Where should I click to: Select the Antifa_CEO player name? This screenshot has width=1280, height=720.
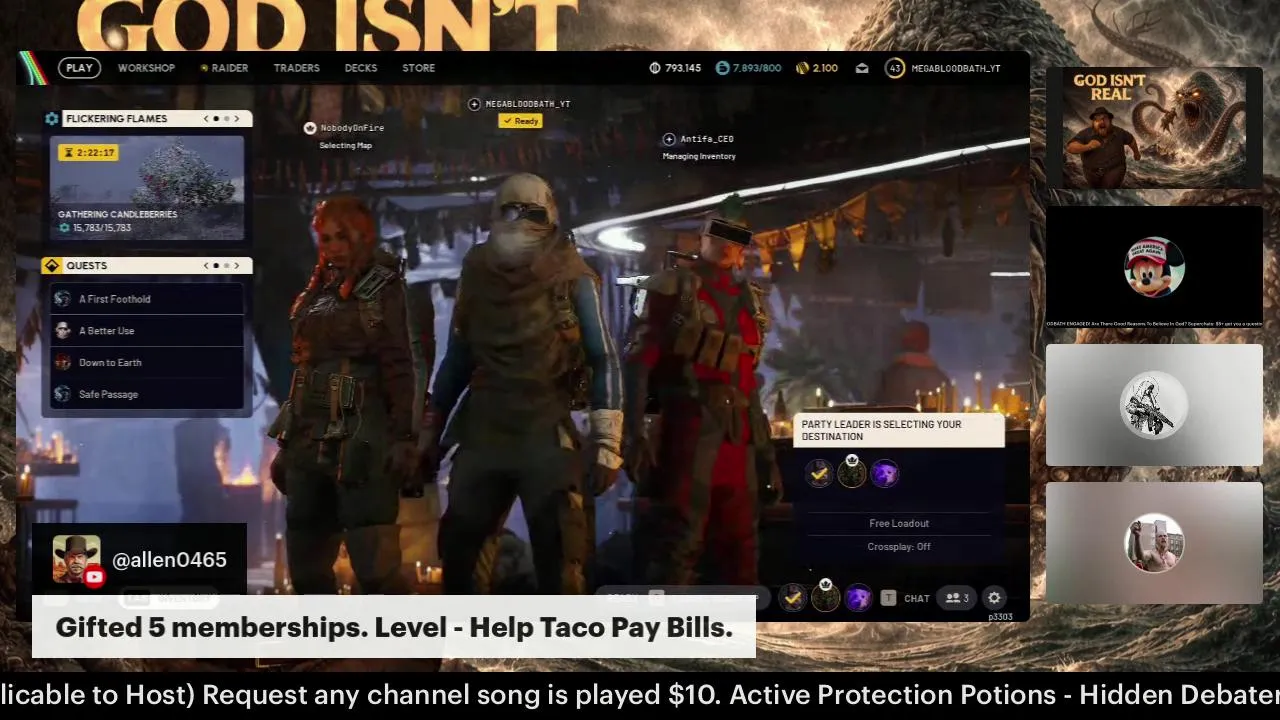707,139
